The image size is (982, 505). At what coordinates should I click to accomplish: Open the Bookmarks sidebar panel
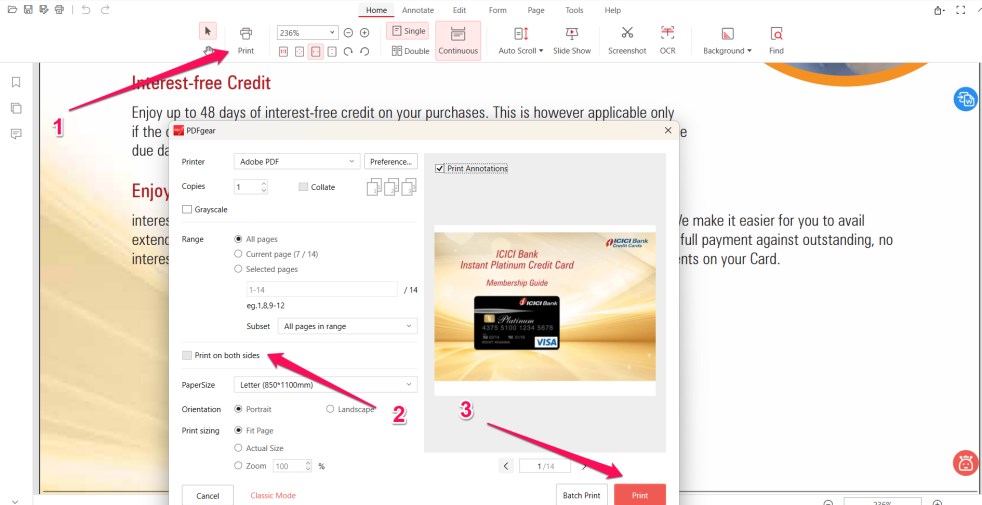(16, 82)
